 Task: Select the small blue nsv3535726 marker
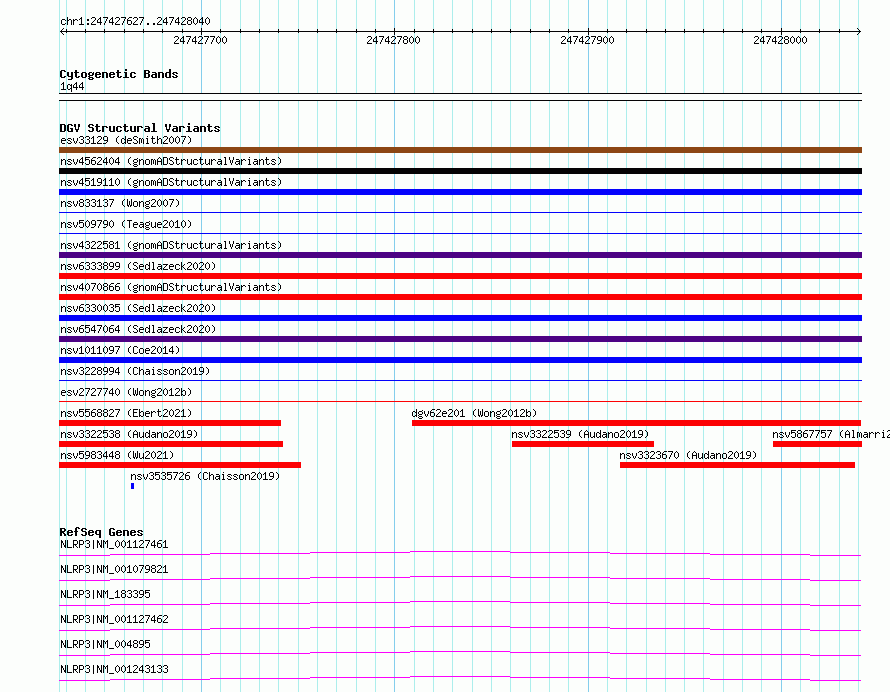132,486
